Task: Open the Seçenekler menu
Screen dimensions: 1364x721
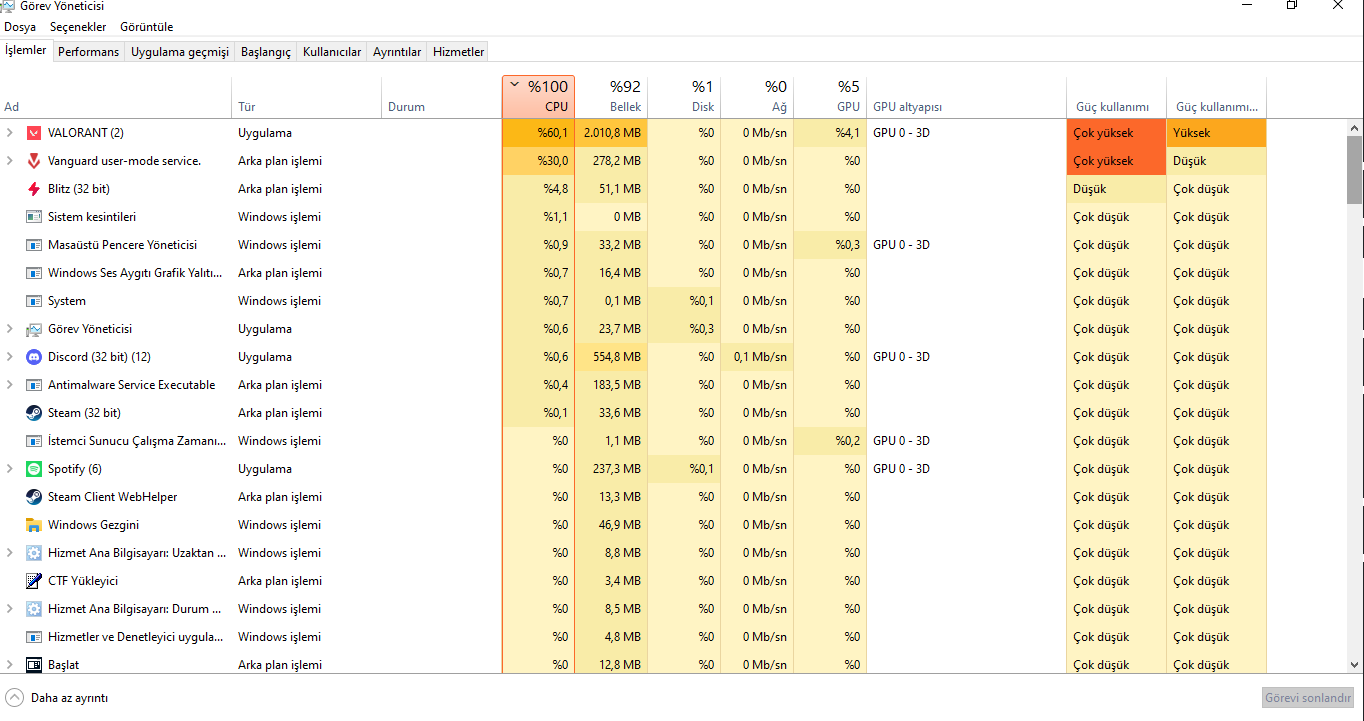Action: point(78,27)
